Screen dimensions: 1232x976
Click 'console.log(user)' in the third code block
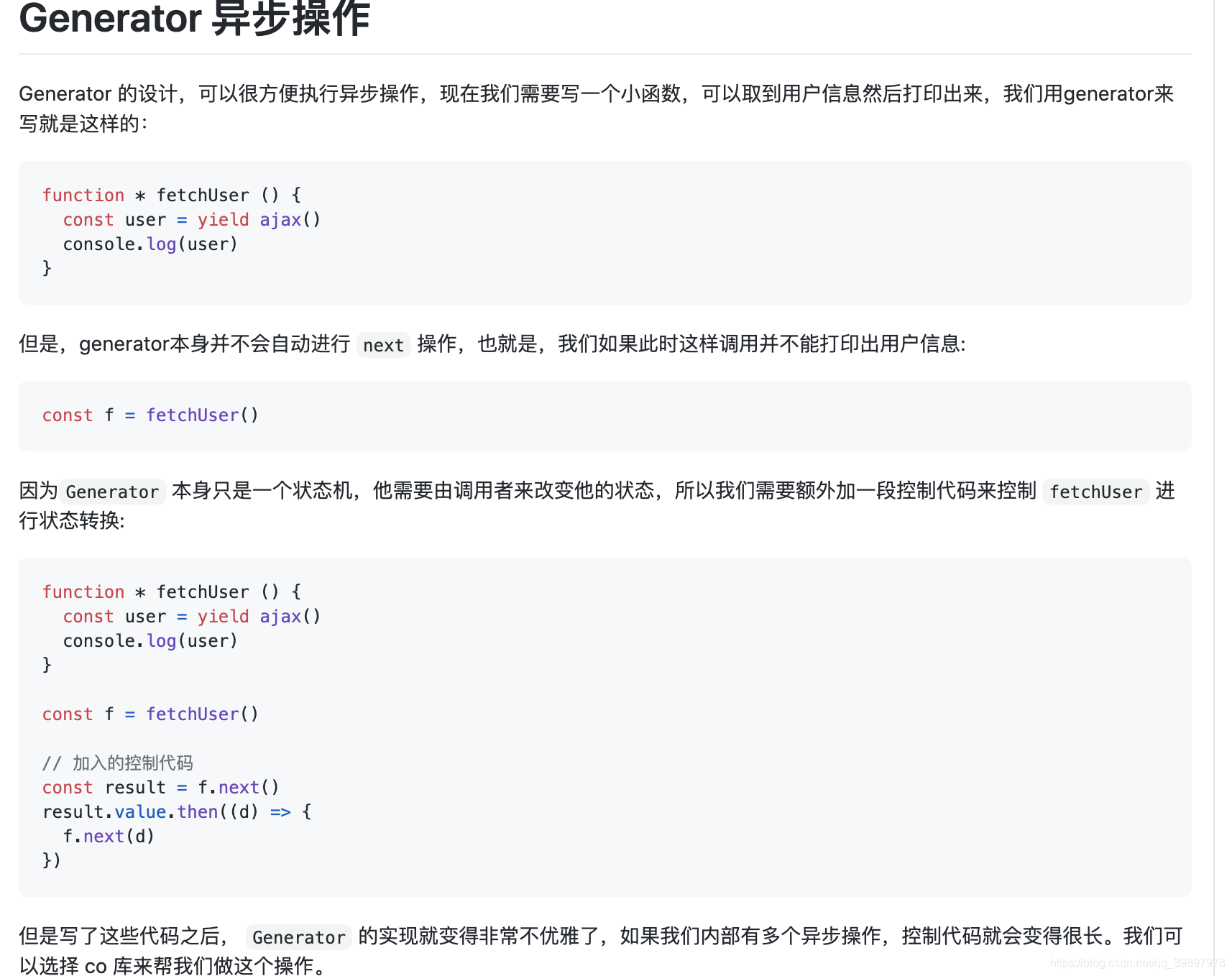tap(150, 641)
